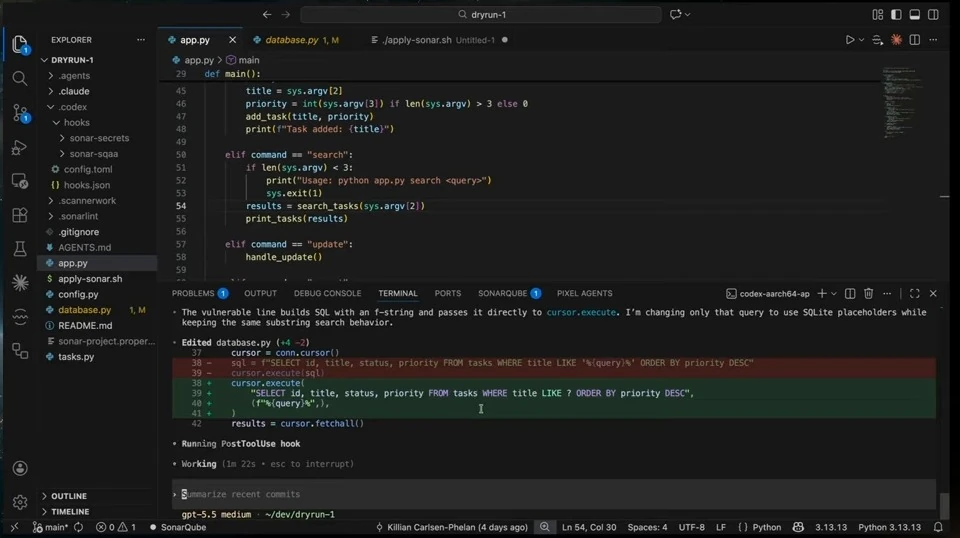The width and height of the screenshot is (960, 538).
Task: Open the SONARQUBE panel tab
Action: pos(503,293)
